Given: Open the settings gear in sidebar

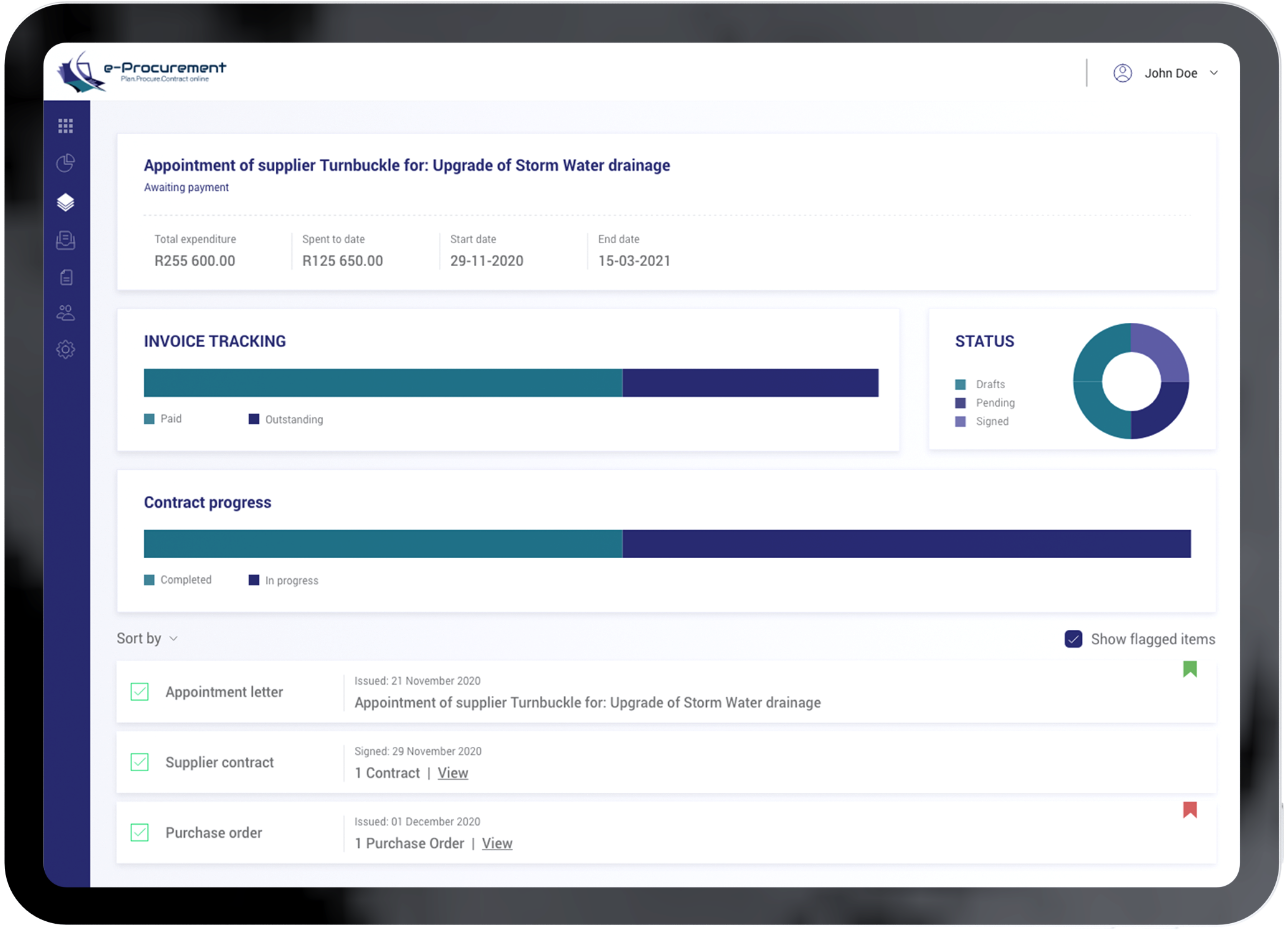Looking at the screenshot, I should (65, 350).
